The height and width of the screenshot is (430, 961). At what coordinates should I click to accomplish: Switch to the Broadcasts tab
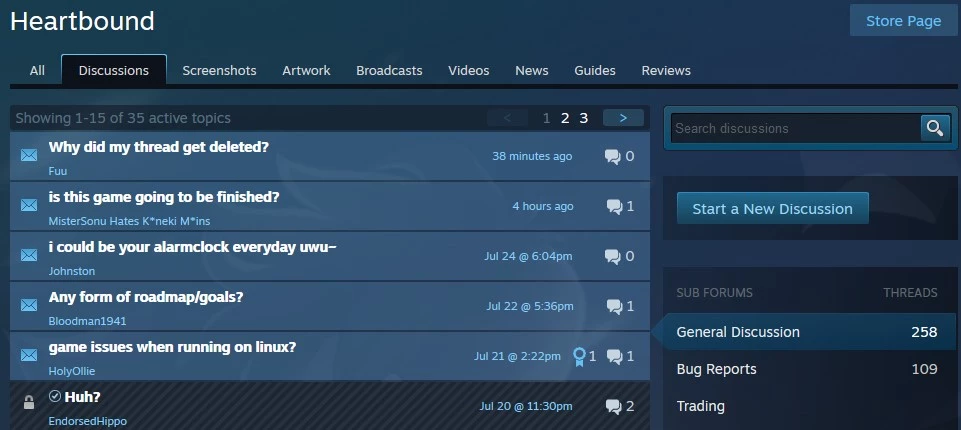coord(389,70)
